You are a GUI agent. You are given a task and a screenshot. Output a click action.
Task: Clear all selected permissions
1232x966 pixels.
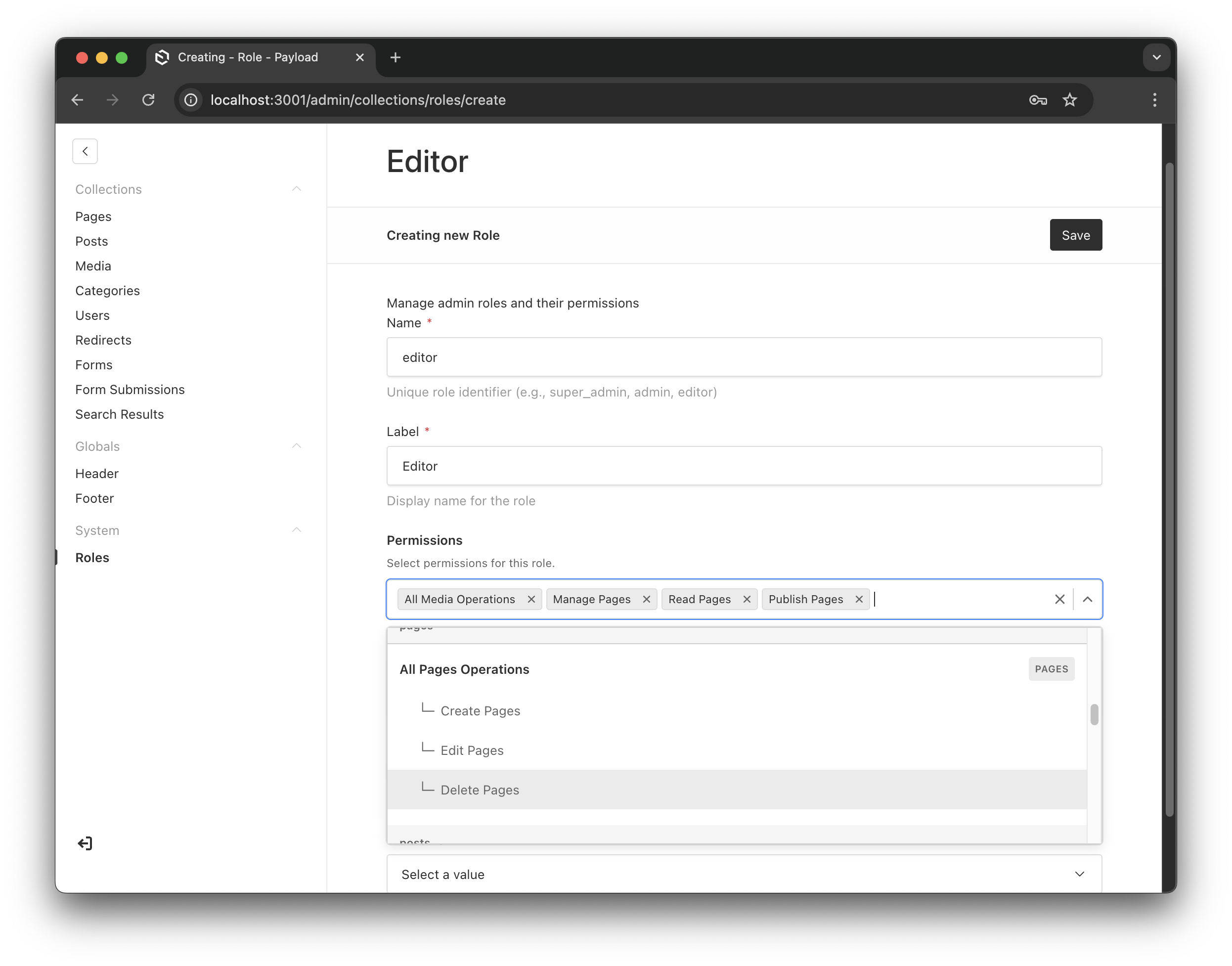pos(1059,599)
